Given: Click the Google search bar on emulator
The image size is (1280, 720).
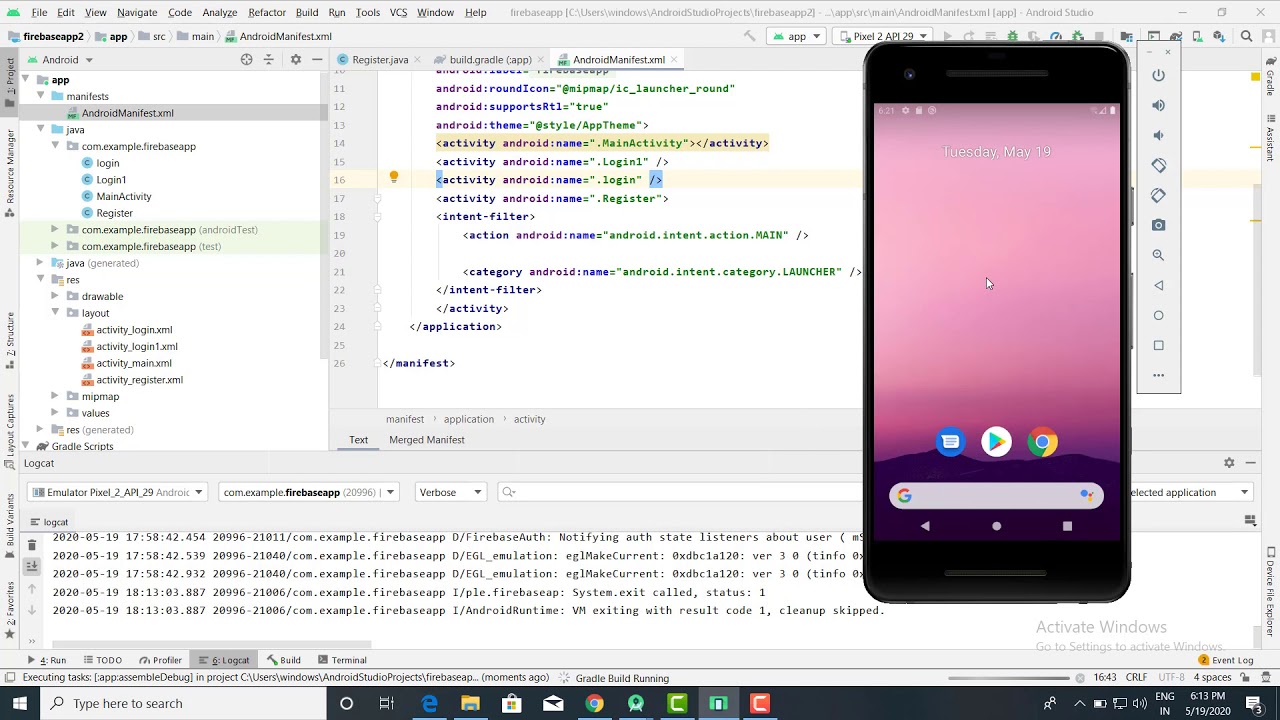Looking at the screenshot, I should click(996, 496).
